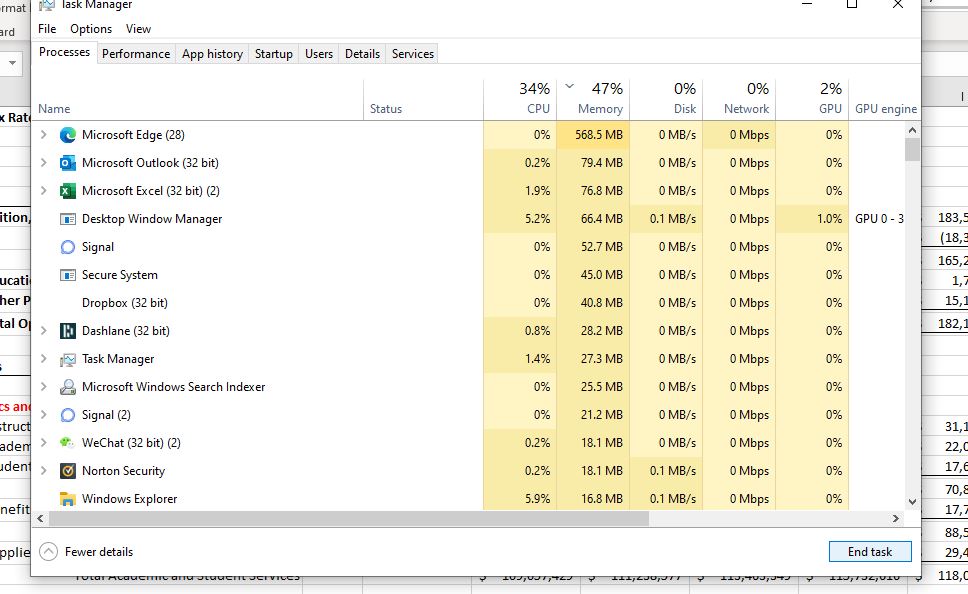
Task: Switch to the Performance tab
Action: pos(136,54)
